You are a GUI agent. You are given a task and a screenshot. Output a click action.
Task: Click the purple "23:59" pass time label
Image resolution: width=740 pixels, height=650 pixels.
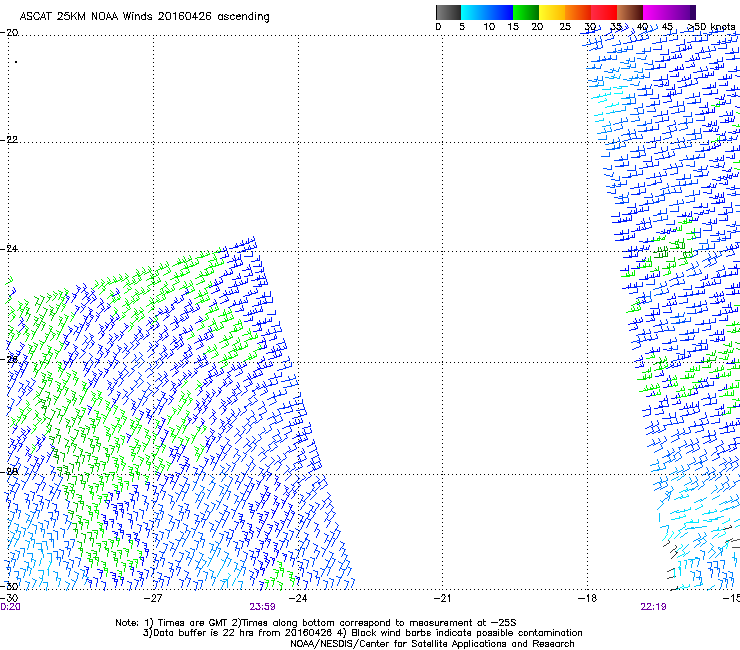click(262, 607)
